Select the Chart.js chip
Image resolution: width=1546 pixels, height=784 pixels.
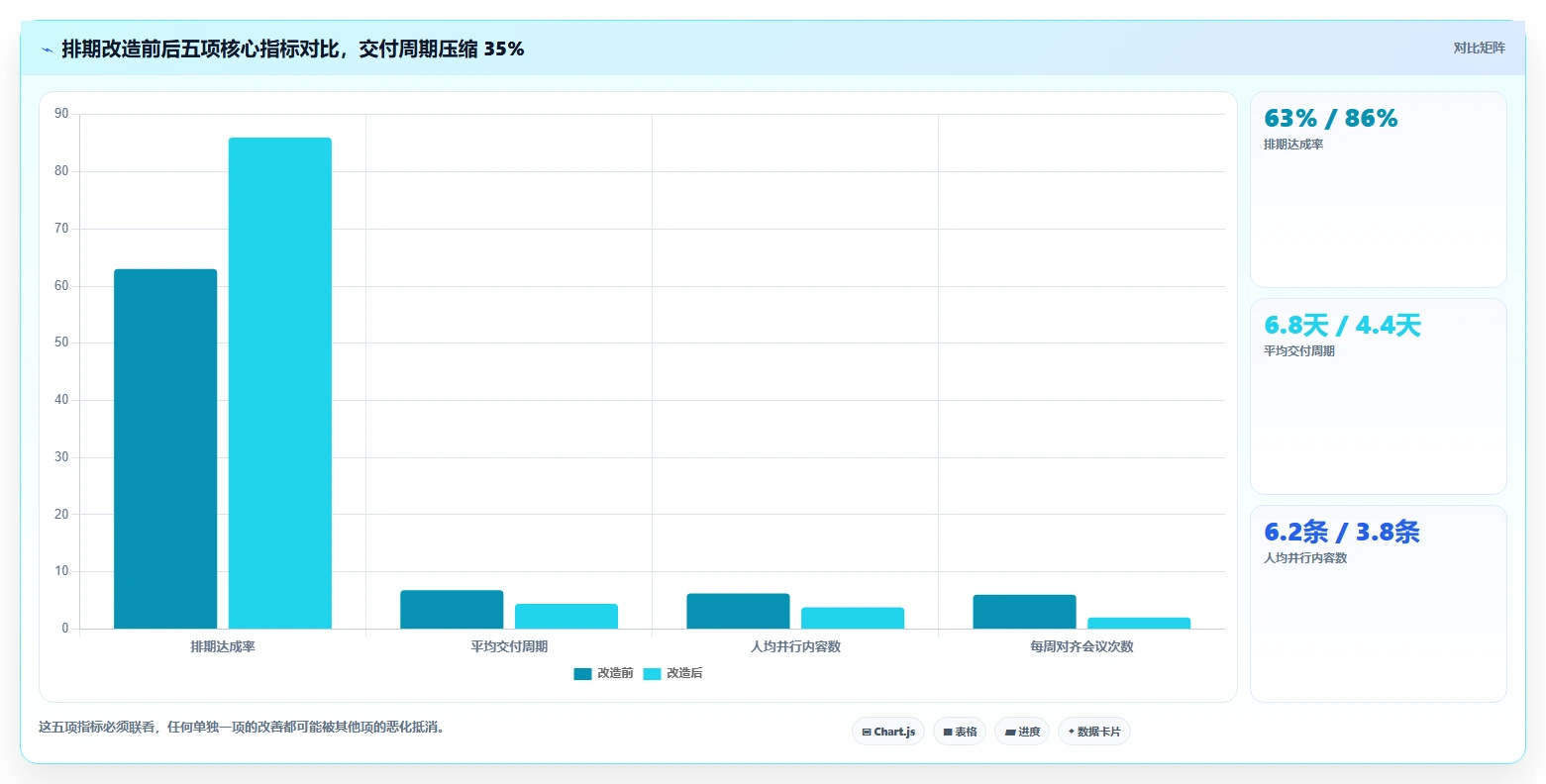(x=888, y=732)
